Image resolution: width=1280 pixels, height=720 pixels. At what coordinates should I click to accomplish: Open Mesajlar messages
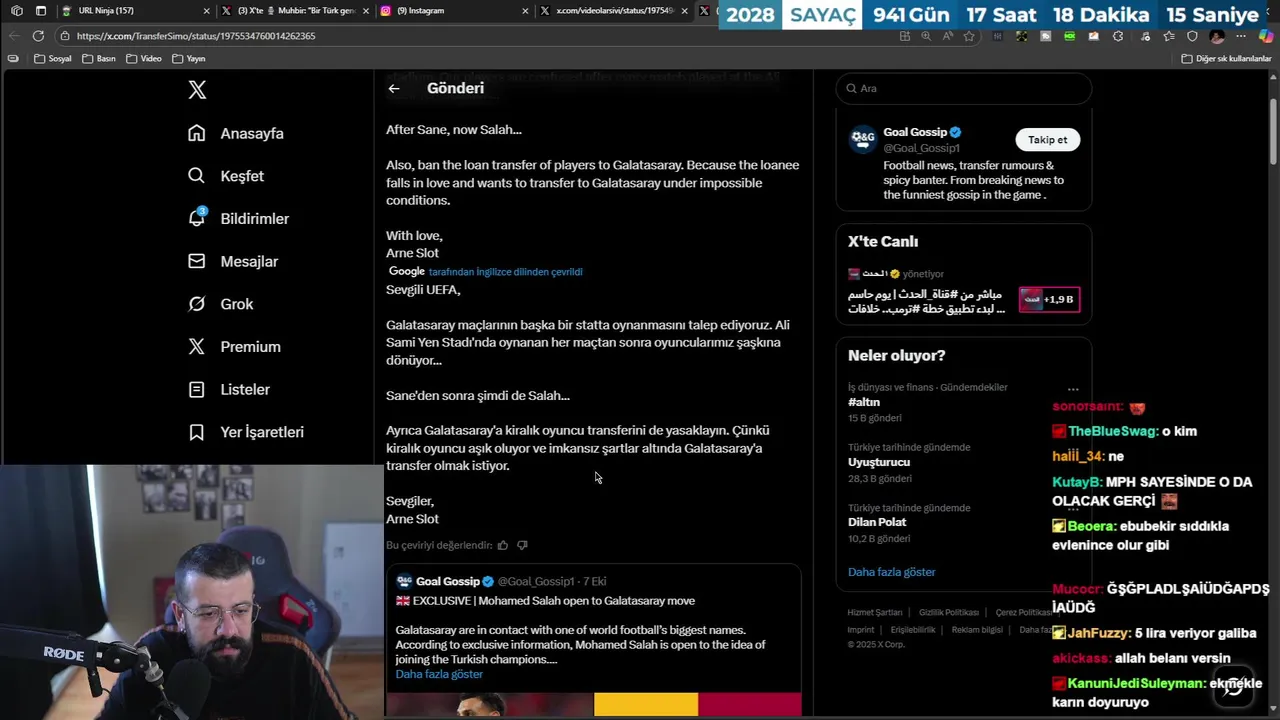233,261
